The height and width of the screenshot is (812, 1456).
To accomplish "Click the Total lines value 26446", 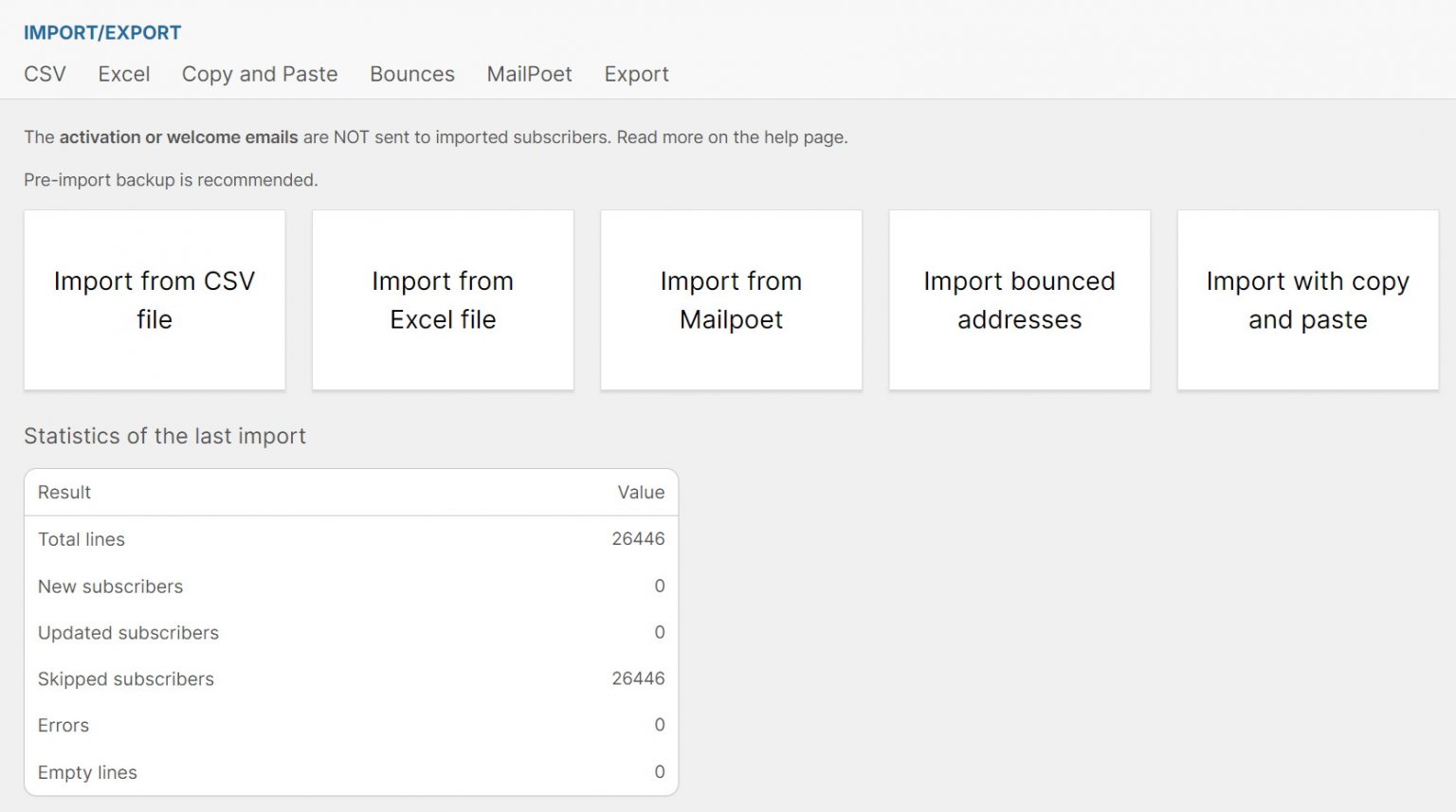I will [638, 539].
